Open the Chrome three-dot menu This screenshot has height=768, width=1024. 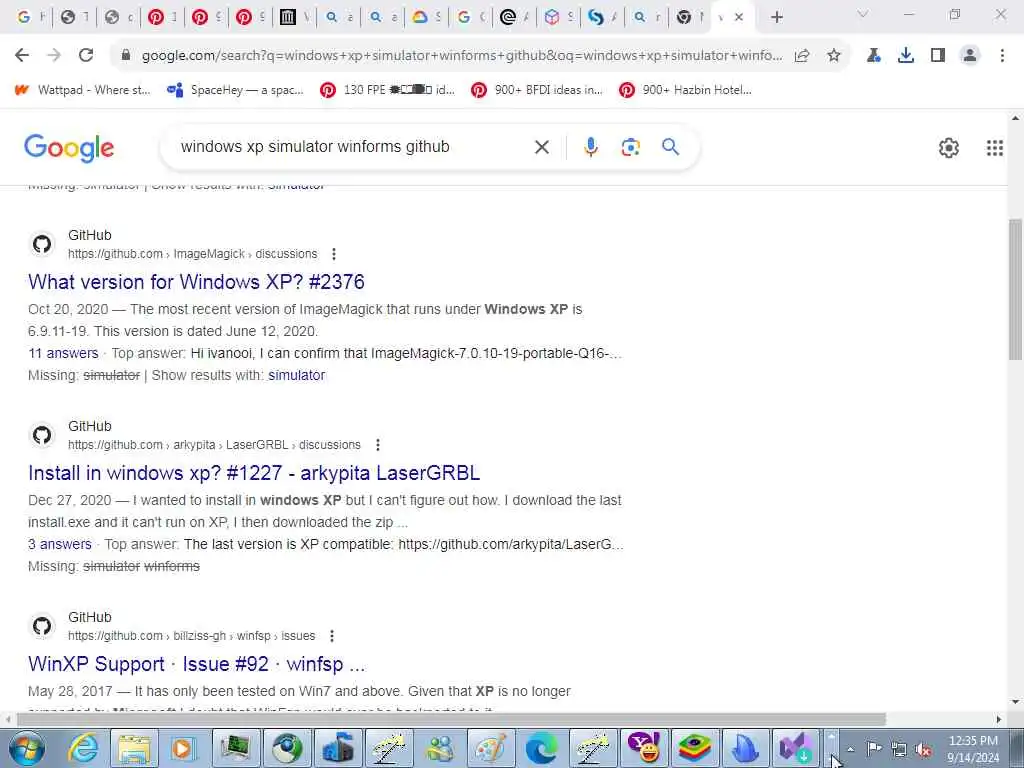pos(1002,56)
